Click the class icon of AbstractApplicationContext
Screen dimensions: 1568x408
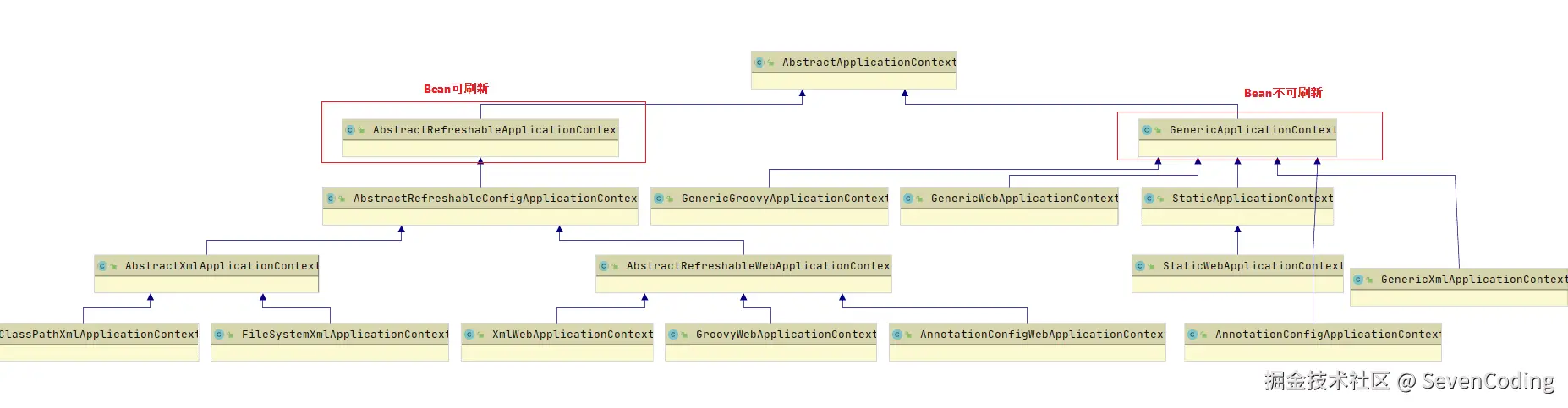click(759, 63)
